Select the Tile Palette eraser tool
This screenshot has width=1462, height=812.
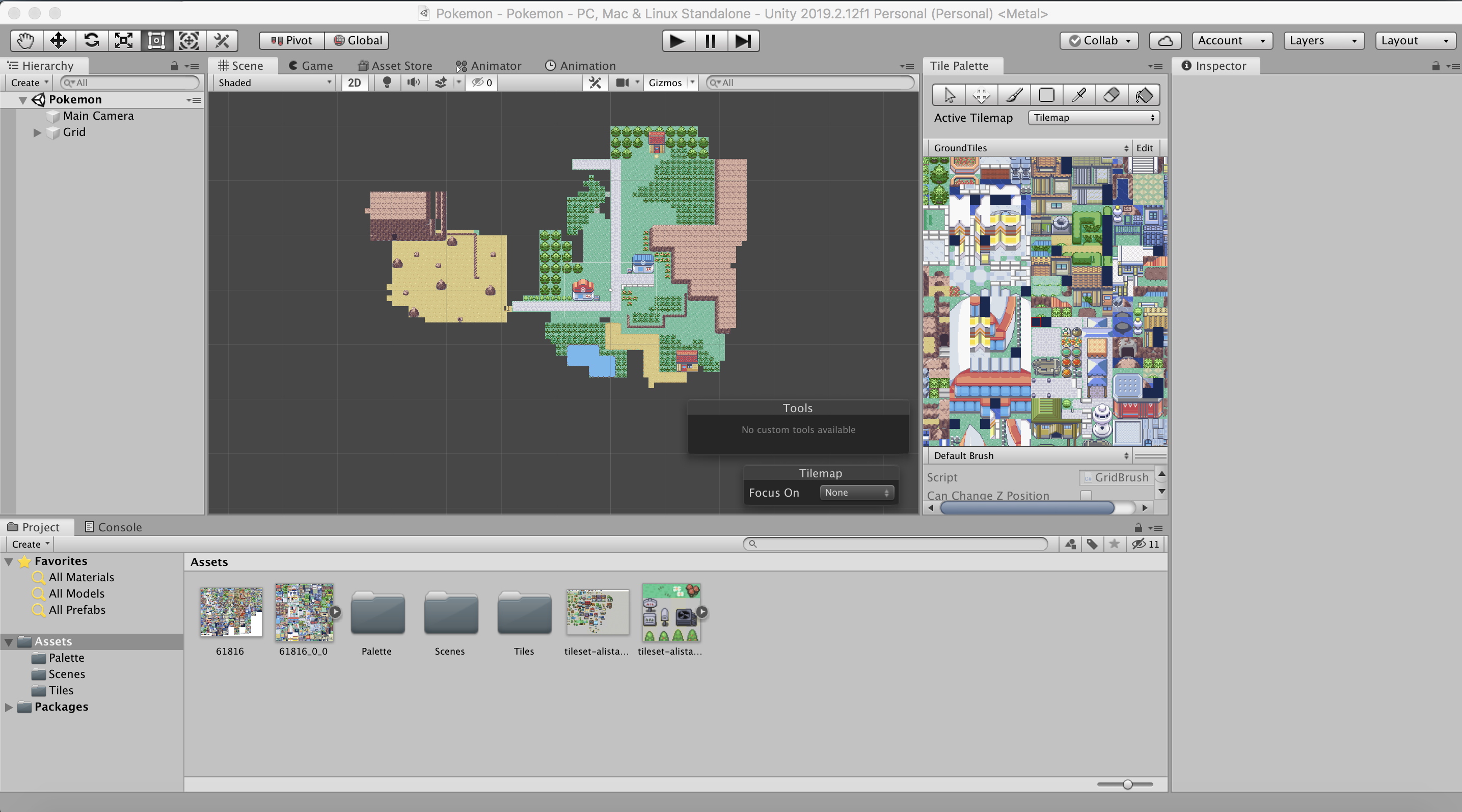click(1111, 95)
